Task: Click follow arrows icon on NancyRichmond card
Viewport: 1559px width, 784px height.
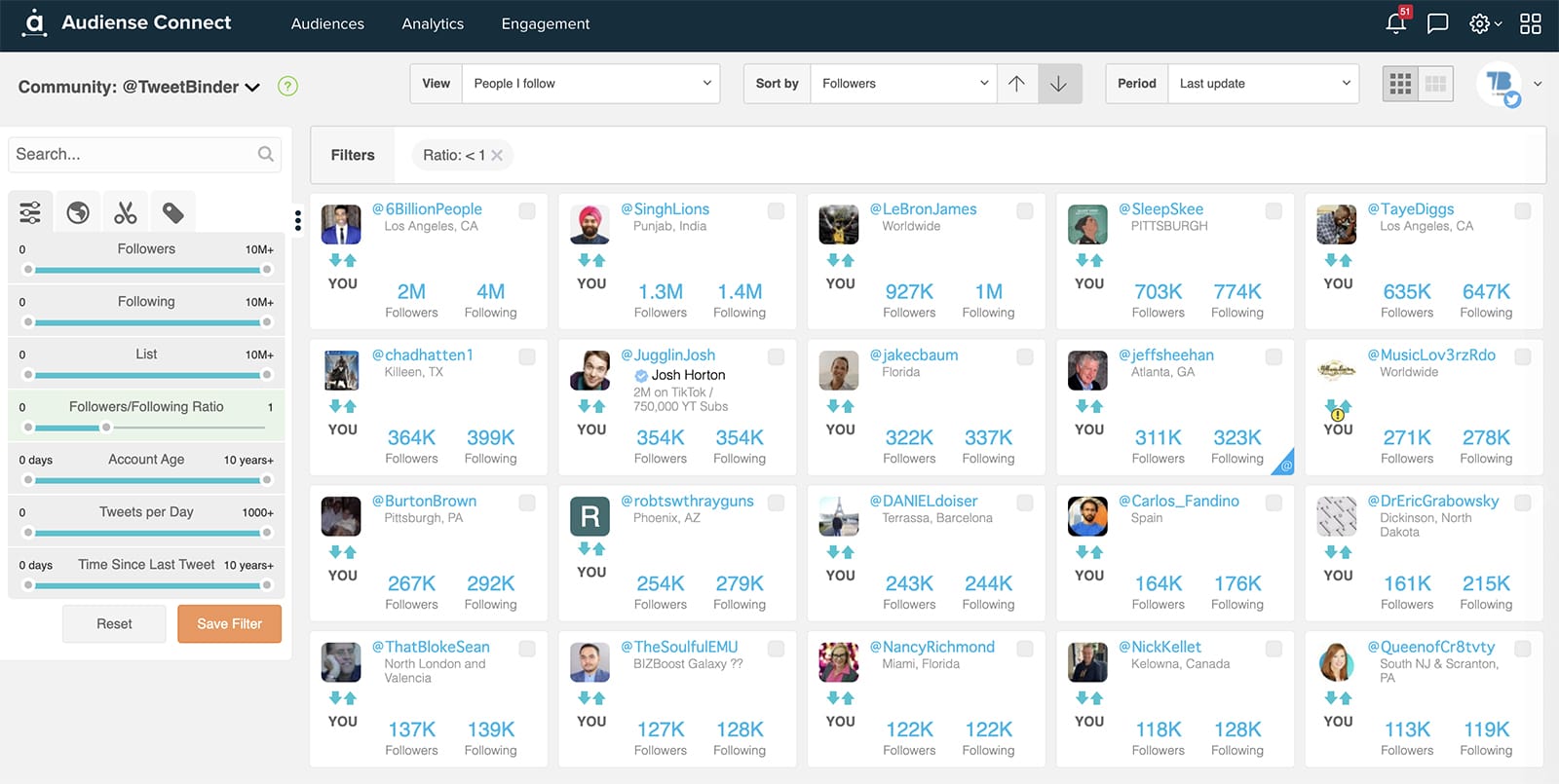Action: (840, 698)
